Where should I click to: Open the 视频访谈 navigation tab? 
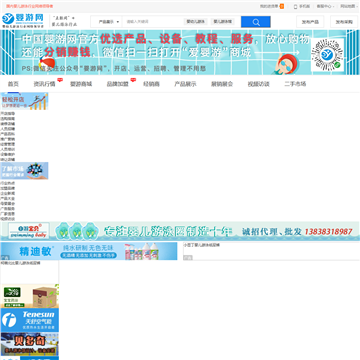click(x=258, y=84)
